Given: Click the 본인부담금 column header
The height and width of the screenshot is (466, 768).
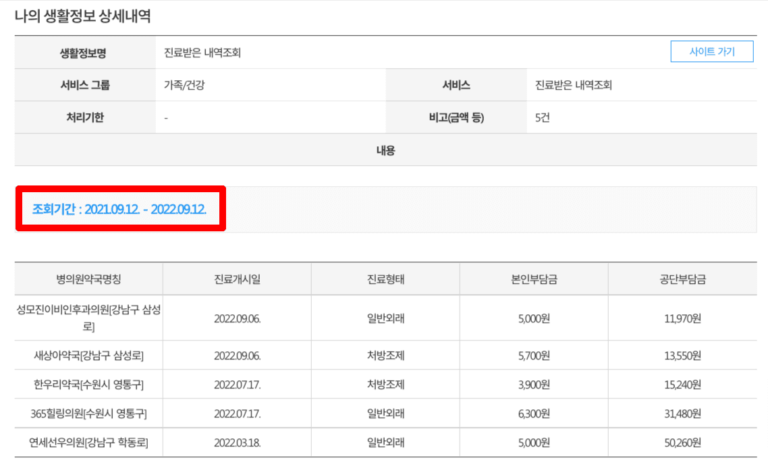Looking at the screenshot, I should click(x=534, y=279).
